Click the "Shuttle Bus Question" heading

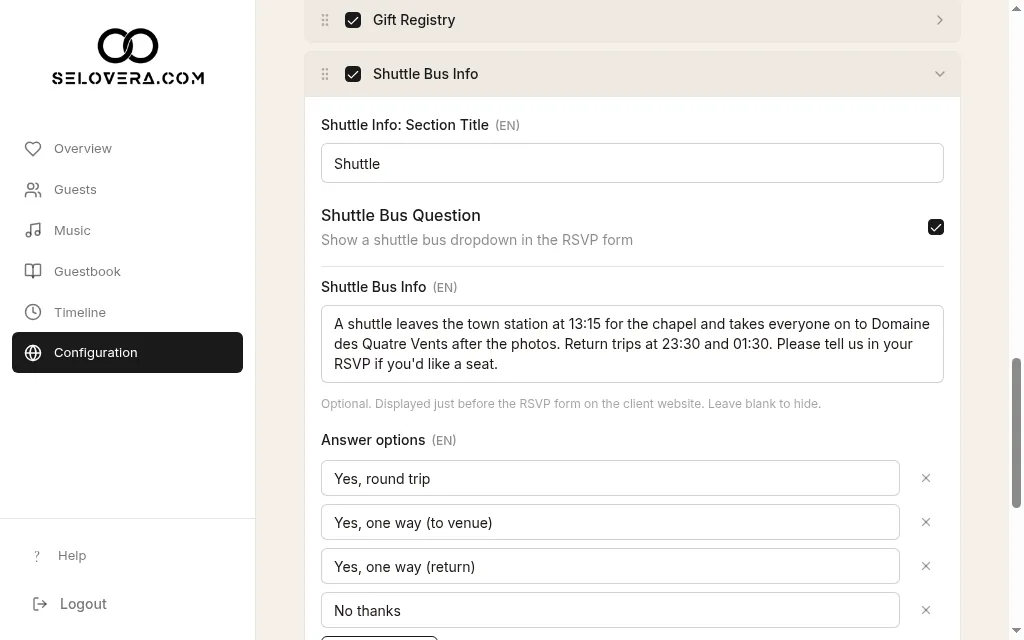[400, 216]
